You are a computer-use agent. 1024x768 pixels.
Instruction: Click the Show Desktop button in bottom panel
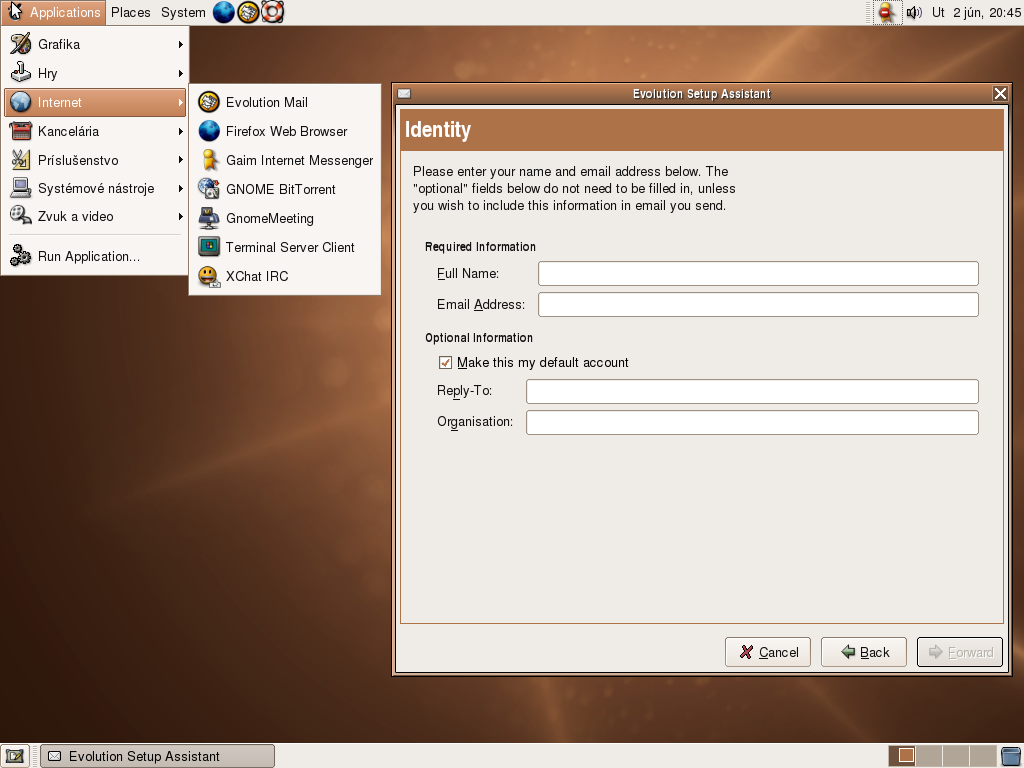point(14,756)
